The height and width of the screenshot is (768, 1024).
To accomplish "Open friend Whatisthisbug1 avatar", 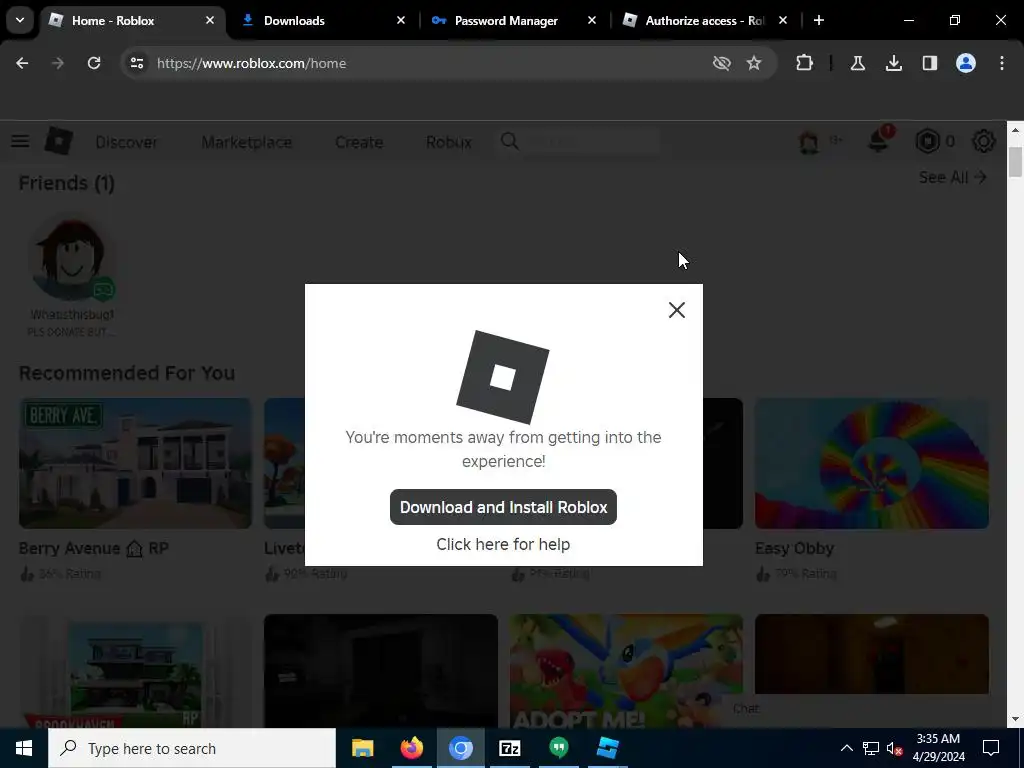I will 71,259.
